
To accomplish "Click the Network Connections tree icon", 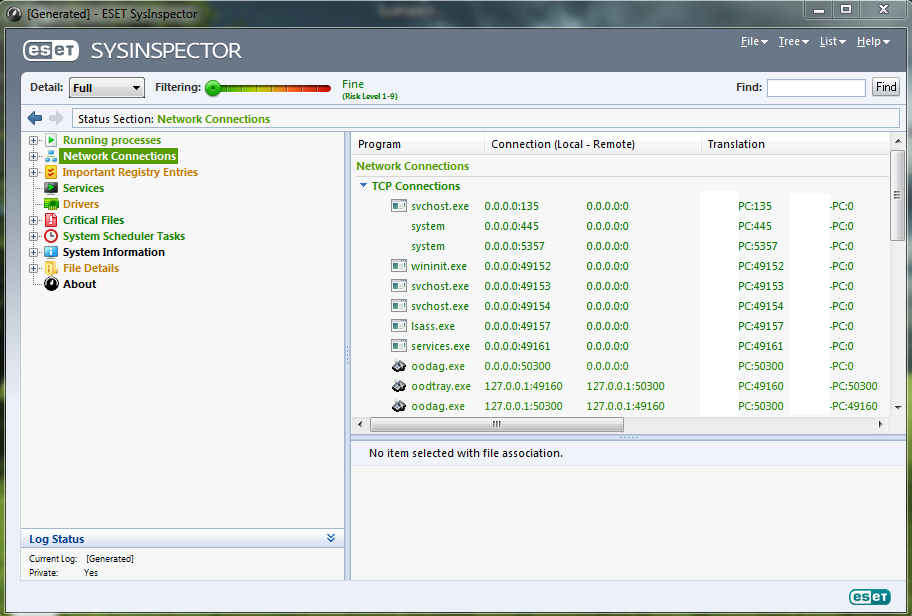I will pos(51,156).
